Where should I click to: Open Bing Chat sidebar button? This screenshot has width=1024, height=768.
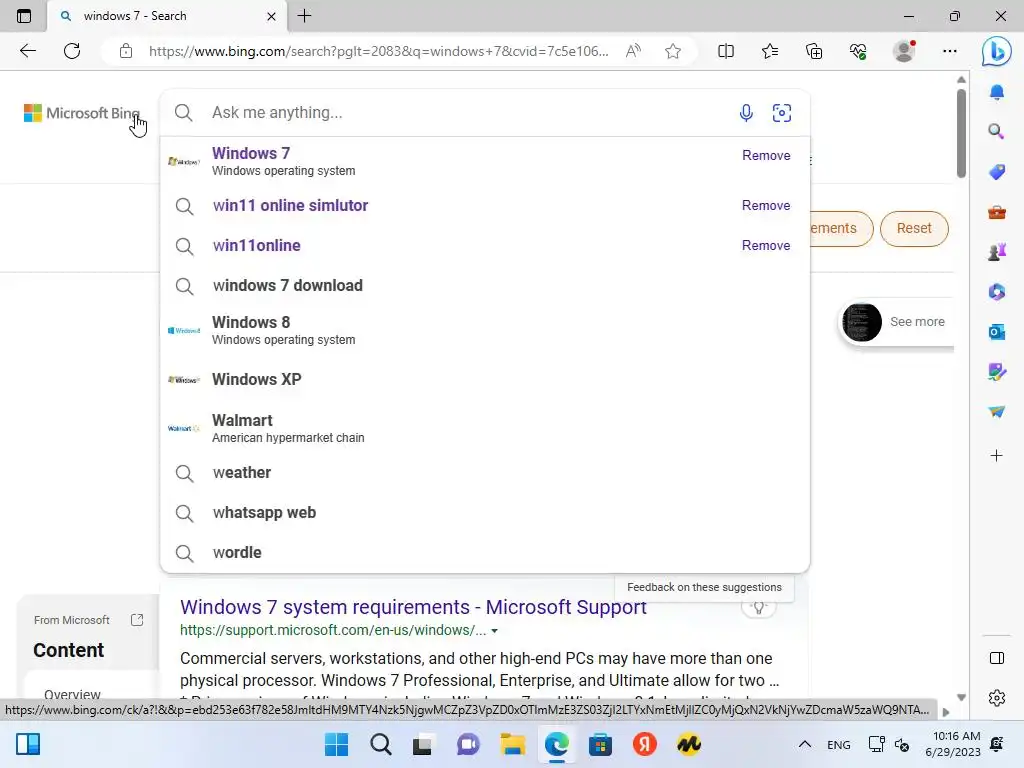(x=997, y=51)
